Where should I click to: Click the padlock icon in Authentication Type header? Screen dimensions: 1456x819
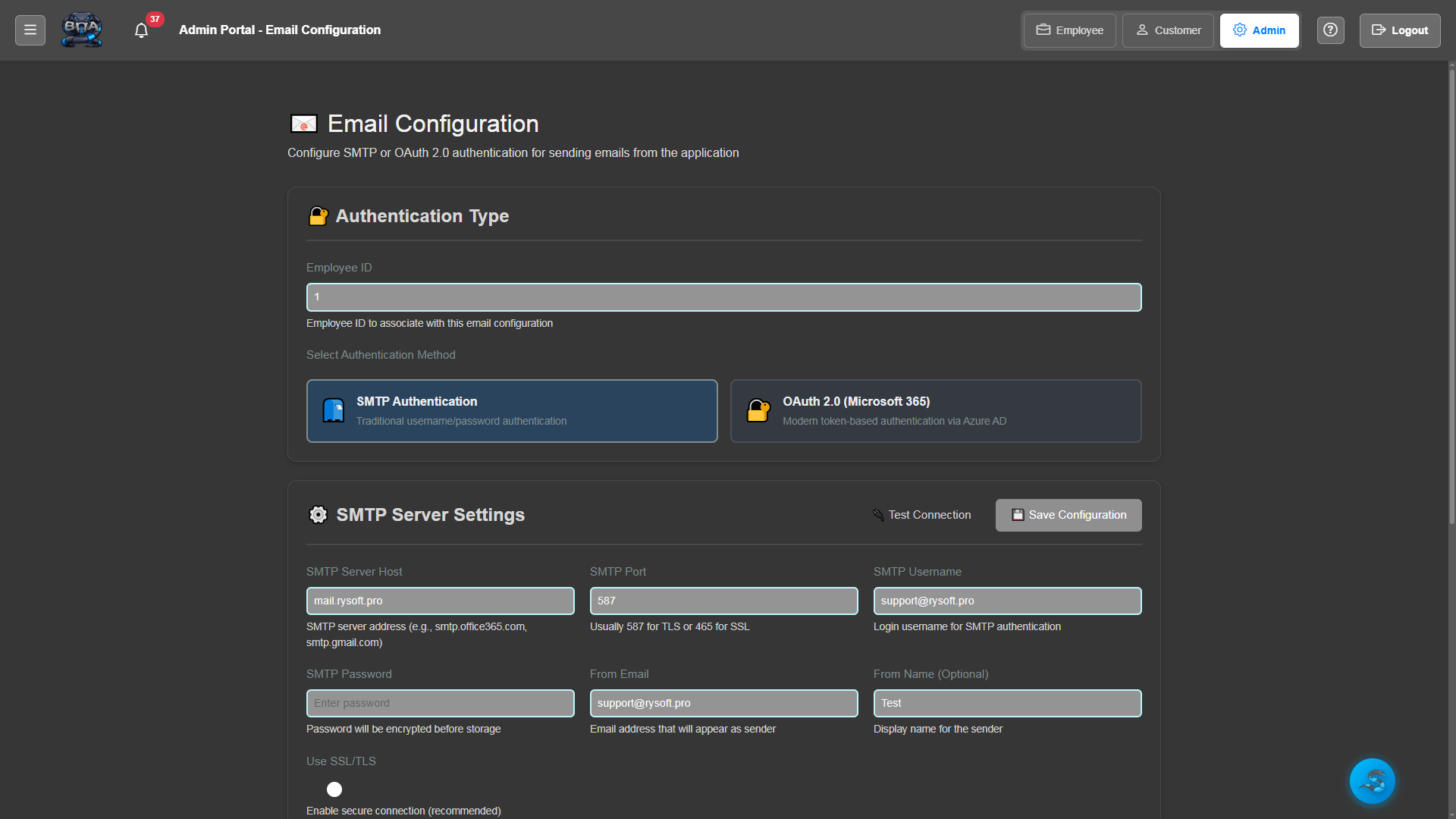[318, 216]
